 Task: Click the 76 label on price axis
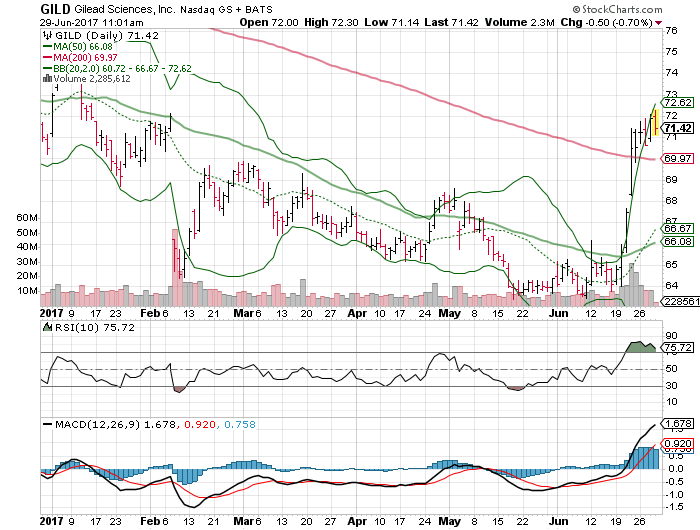click(671, 31)
